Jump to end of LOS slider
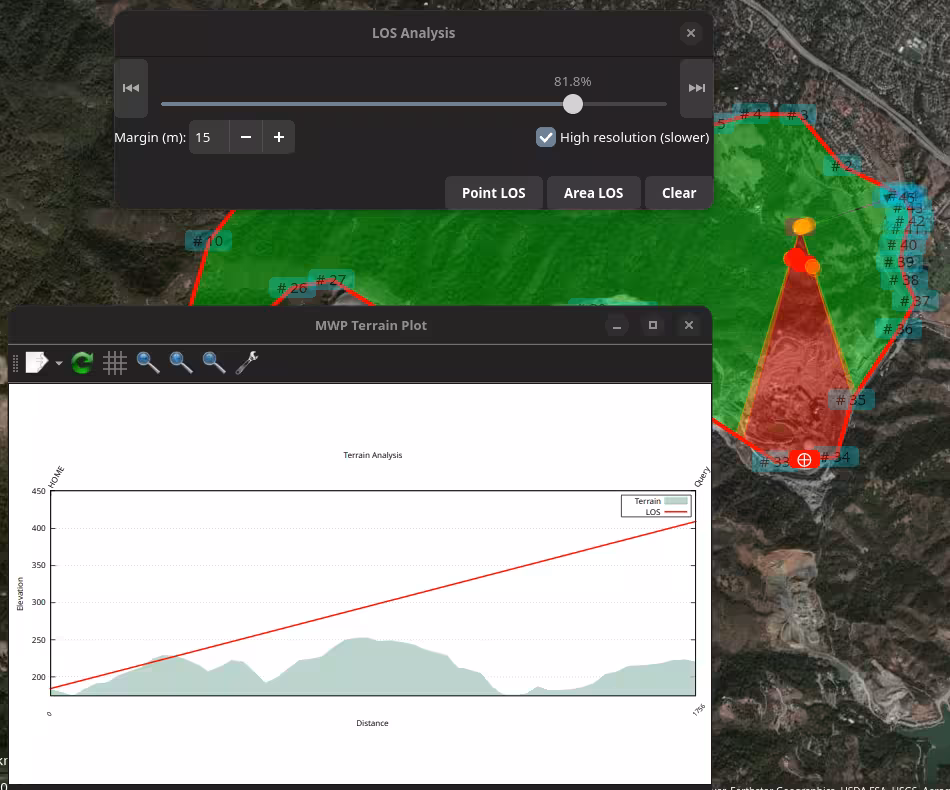 tap(696, 88)
